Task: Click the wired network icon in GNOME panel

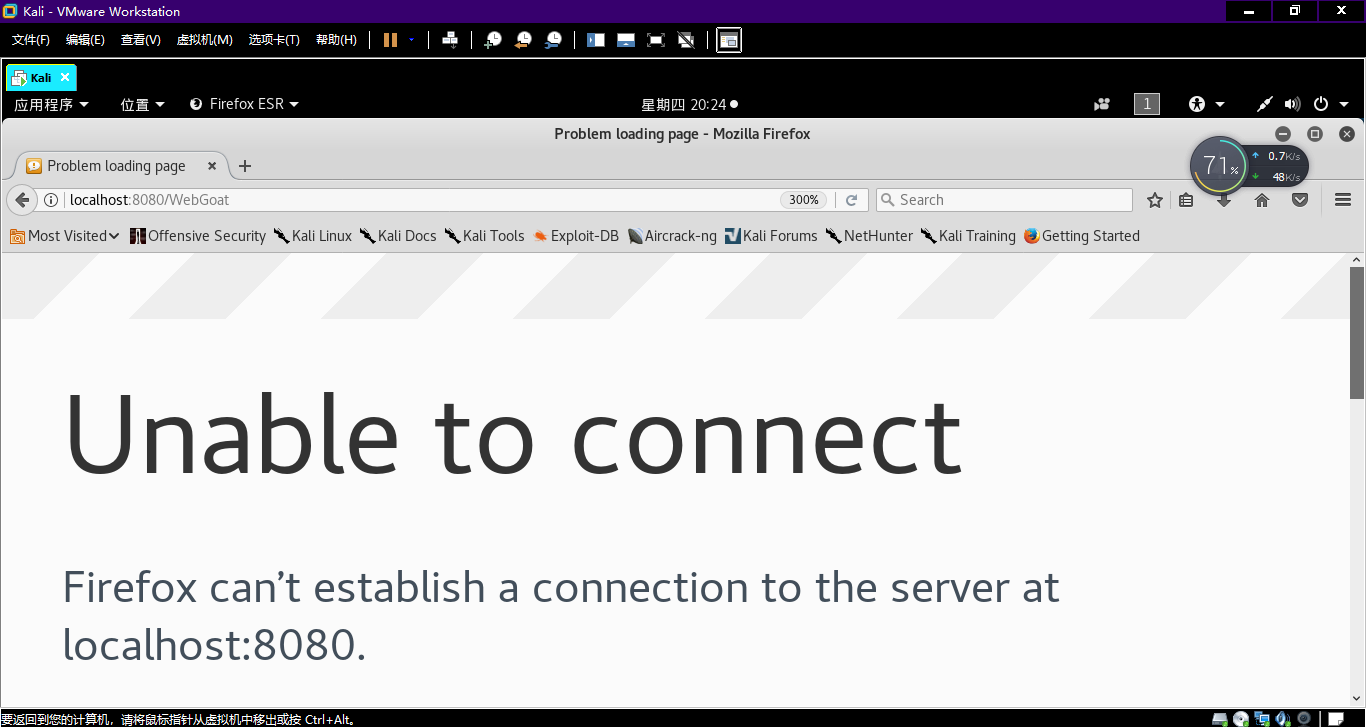Action: point(1265,104)
